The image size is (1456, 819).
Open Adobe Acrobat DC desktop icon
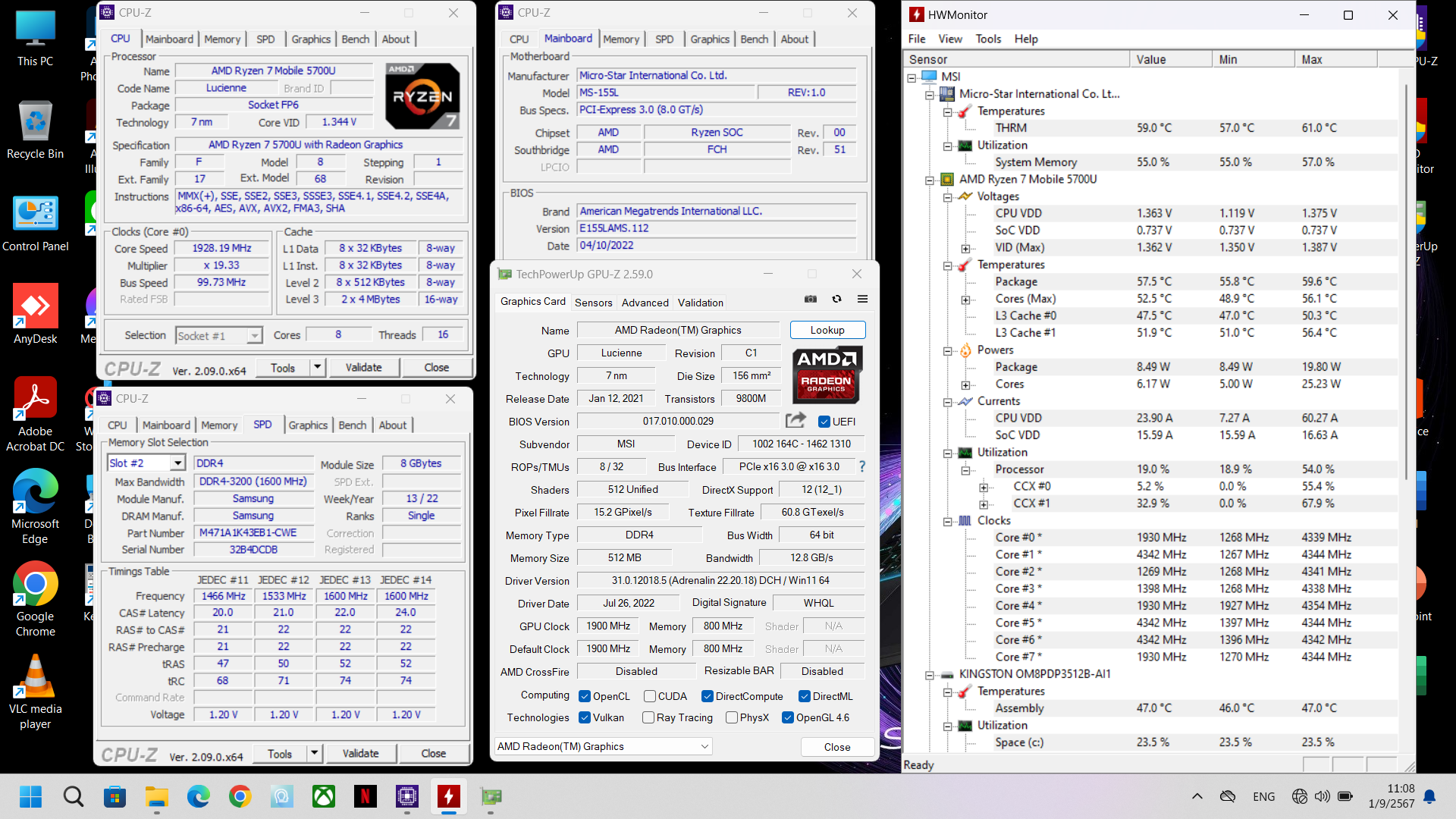35,415
